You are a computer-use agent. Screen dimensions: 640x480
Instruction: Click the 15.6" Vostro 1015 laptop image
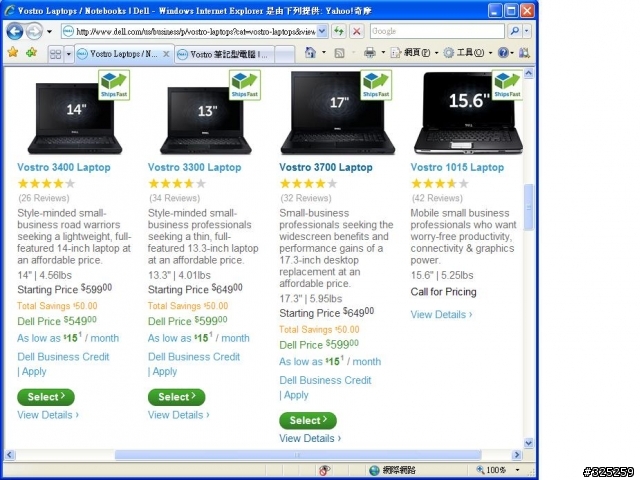(468, 113)
